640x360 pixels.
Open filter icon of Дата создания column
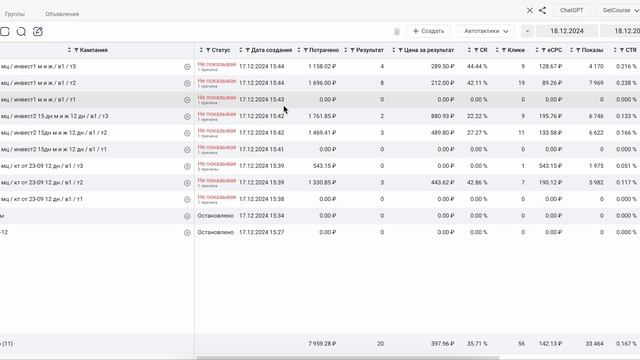click(247, 50)
